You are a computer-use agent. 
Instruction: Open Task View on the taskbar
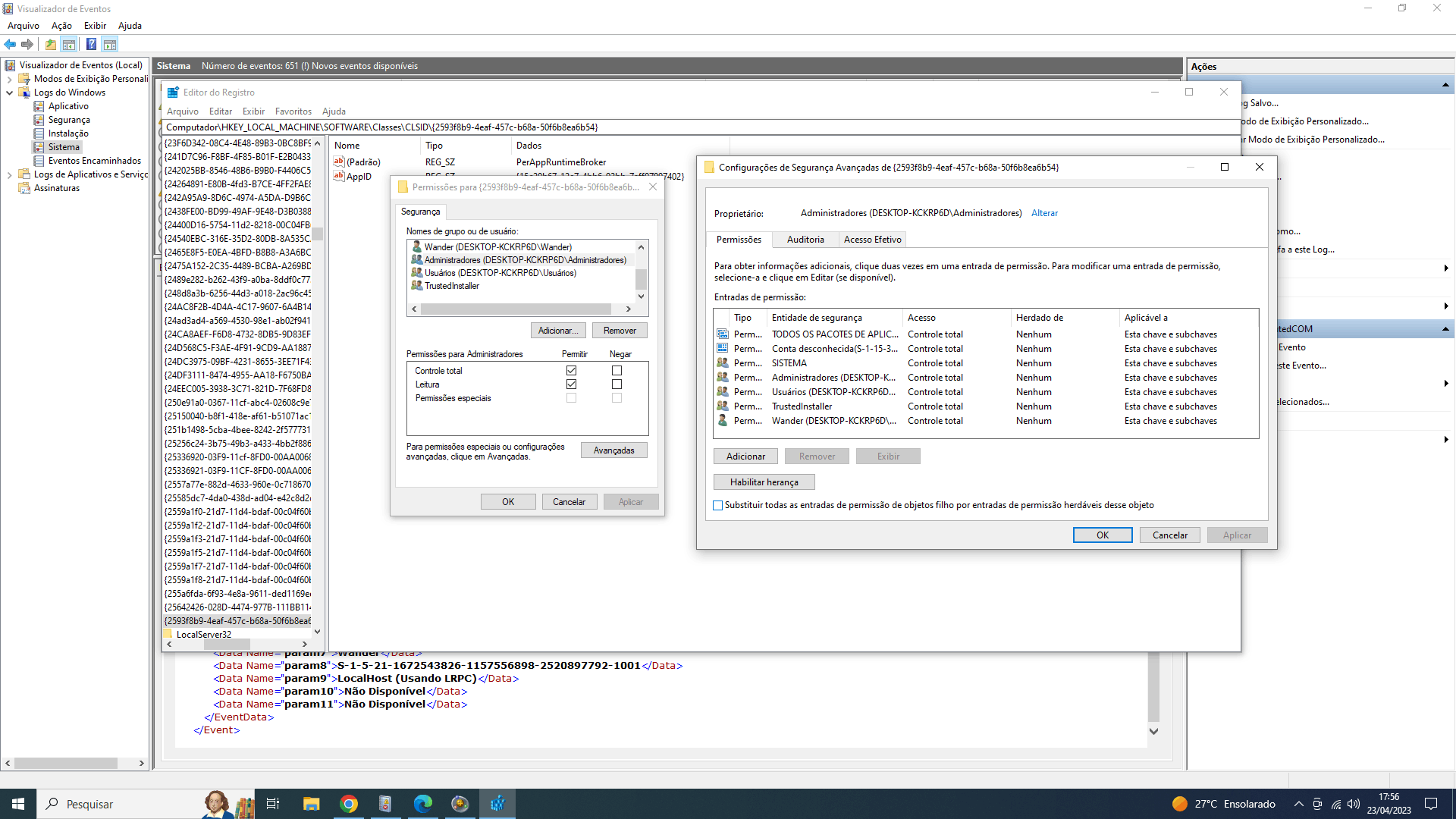[273, 804]
